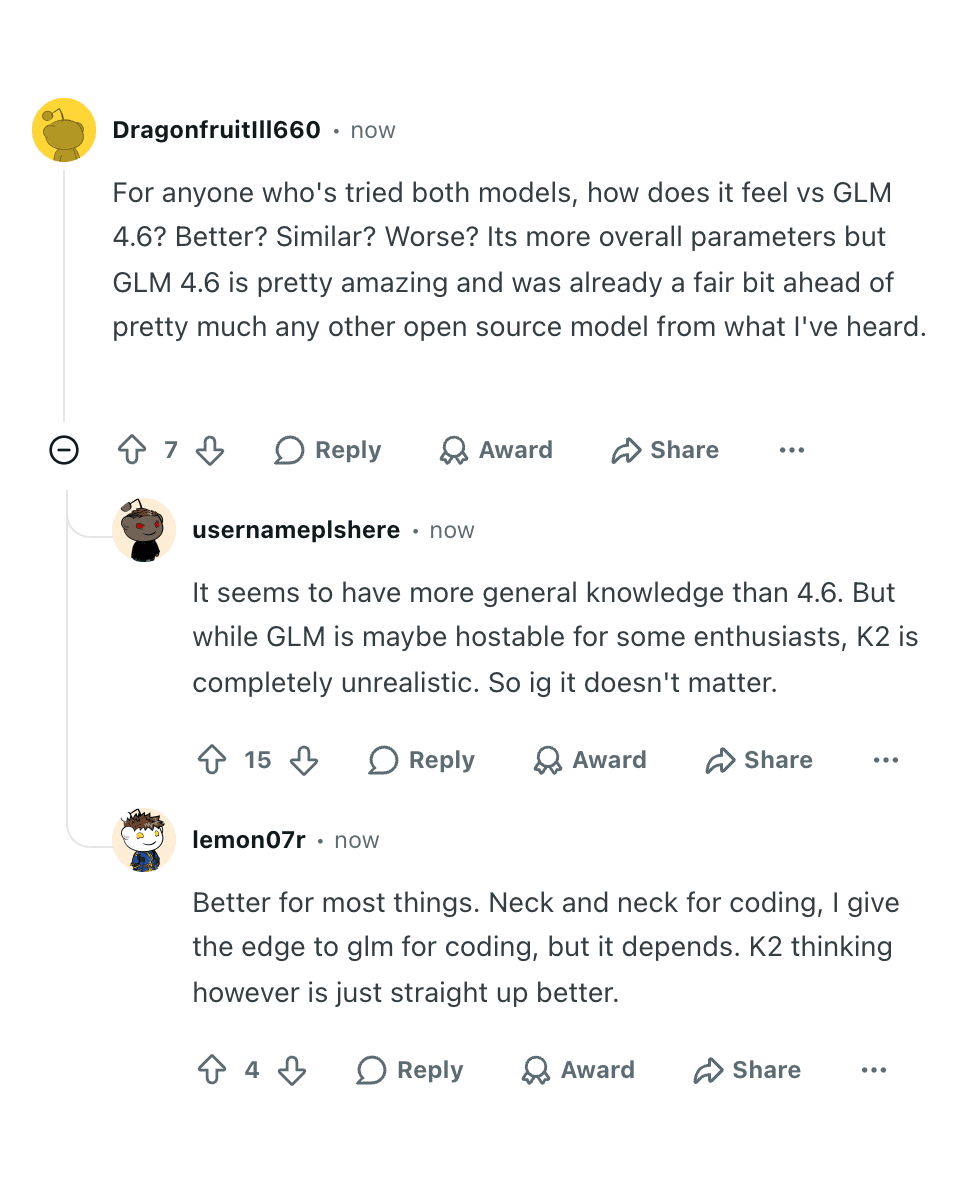Upvote lemon07r's reply
This screenshot has width=960, height=1200.
pyautogui.click(x=212, y=1070)
